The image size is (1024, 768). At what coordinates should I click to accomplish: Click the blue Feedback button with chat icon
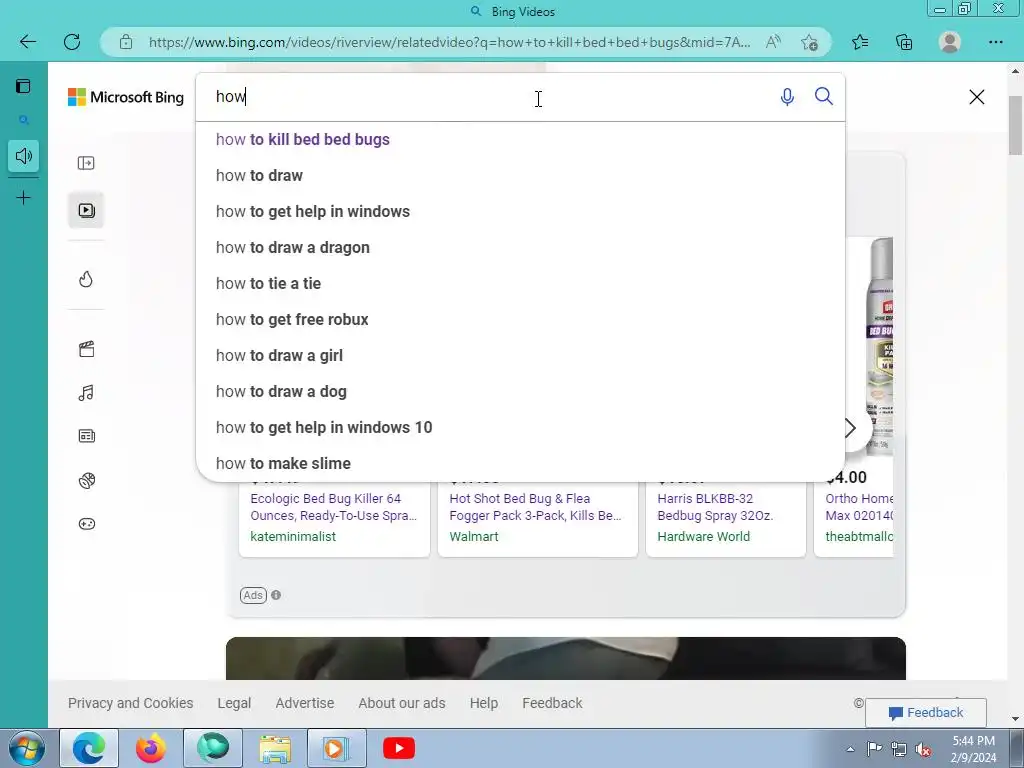click(925, 712)
